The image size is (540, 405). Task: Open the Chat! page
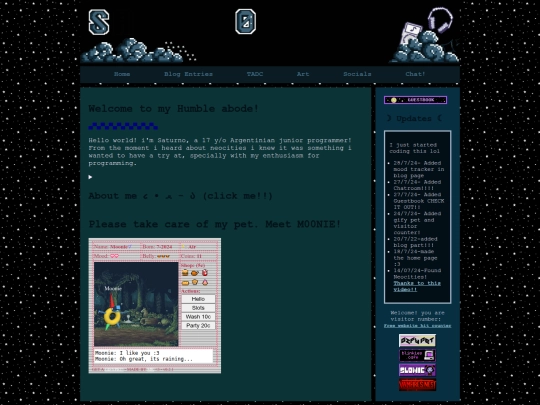[x=415, y=74]
